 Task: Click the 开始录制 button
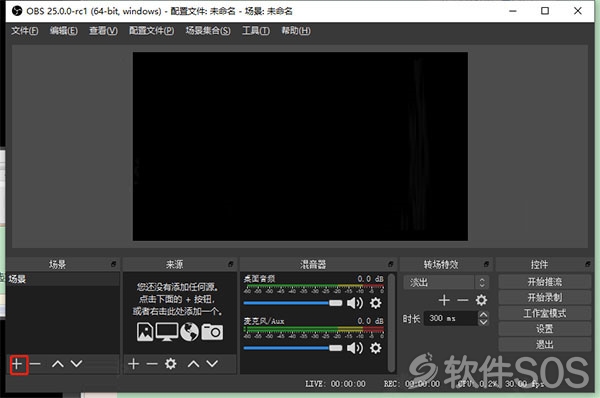(x=545, y=297)
